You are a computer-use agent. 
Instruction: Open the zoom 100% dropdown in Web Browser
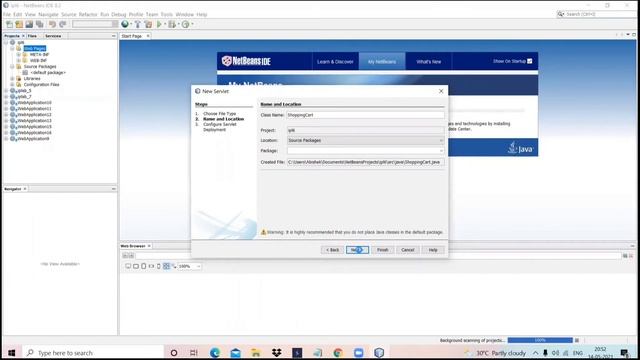point(198,267)
